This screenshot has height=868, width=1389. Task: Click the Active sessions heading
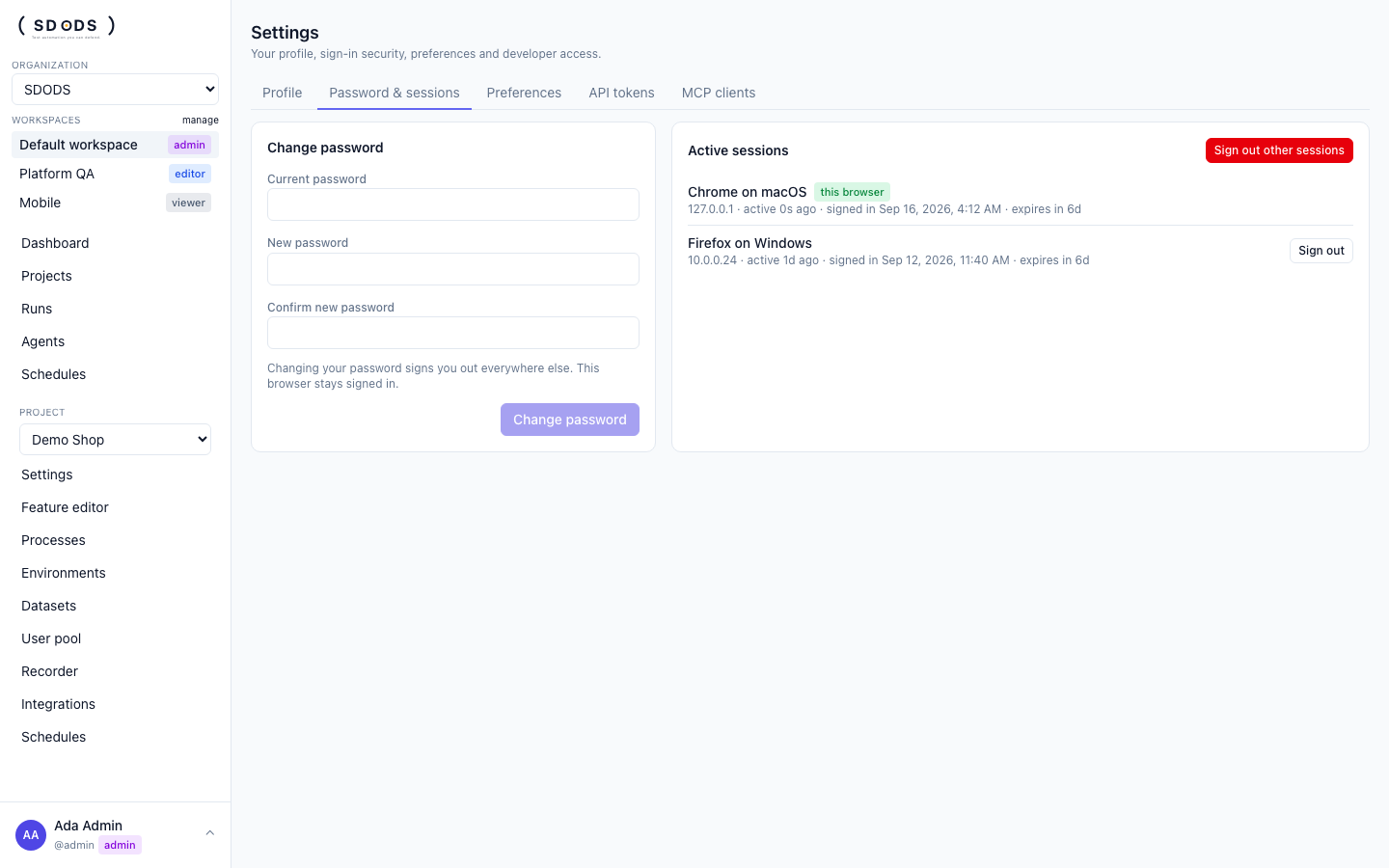pyautogui.click(x=738, y=150)
